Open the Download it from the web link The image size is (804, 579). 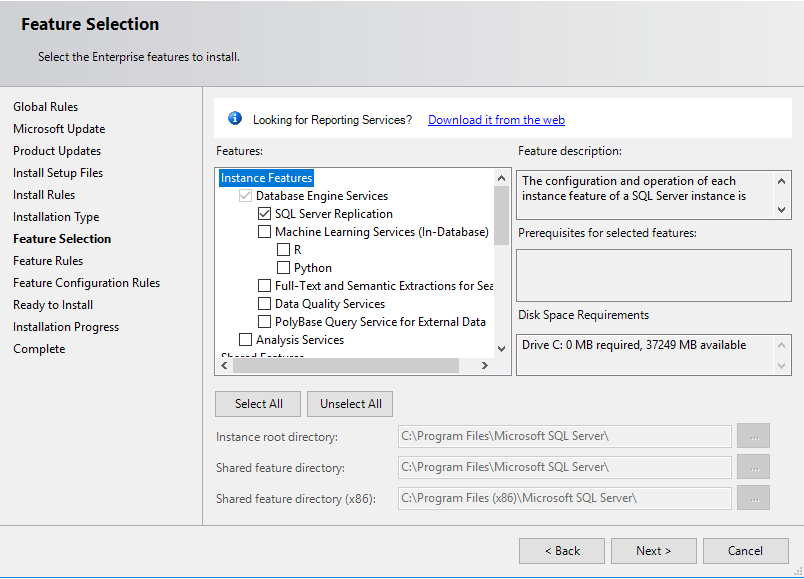coord(496,119)
